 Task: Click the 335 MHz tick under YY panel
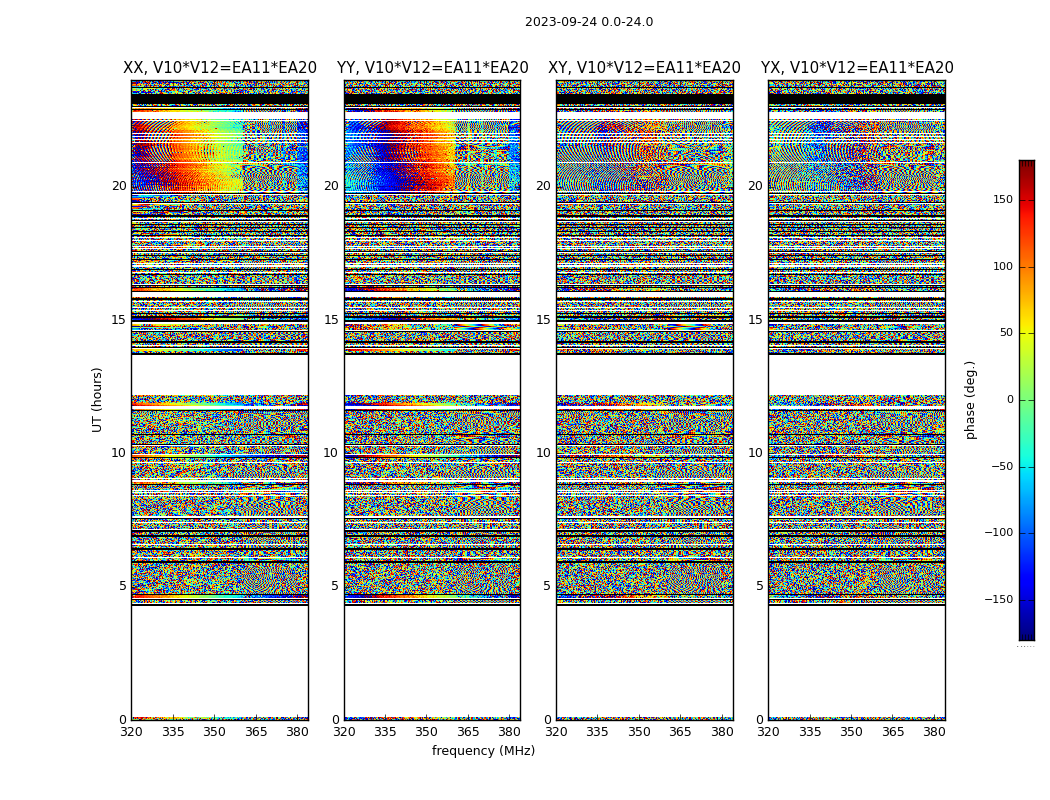point(386,732)
